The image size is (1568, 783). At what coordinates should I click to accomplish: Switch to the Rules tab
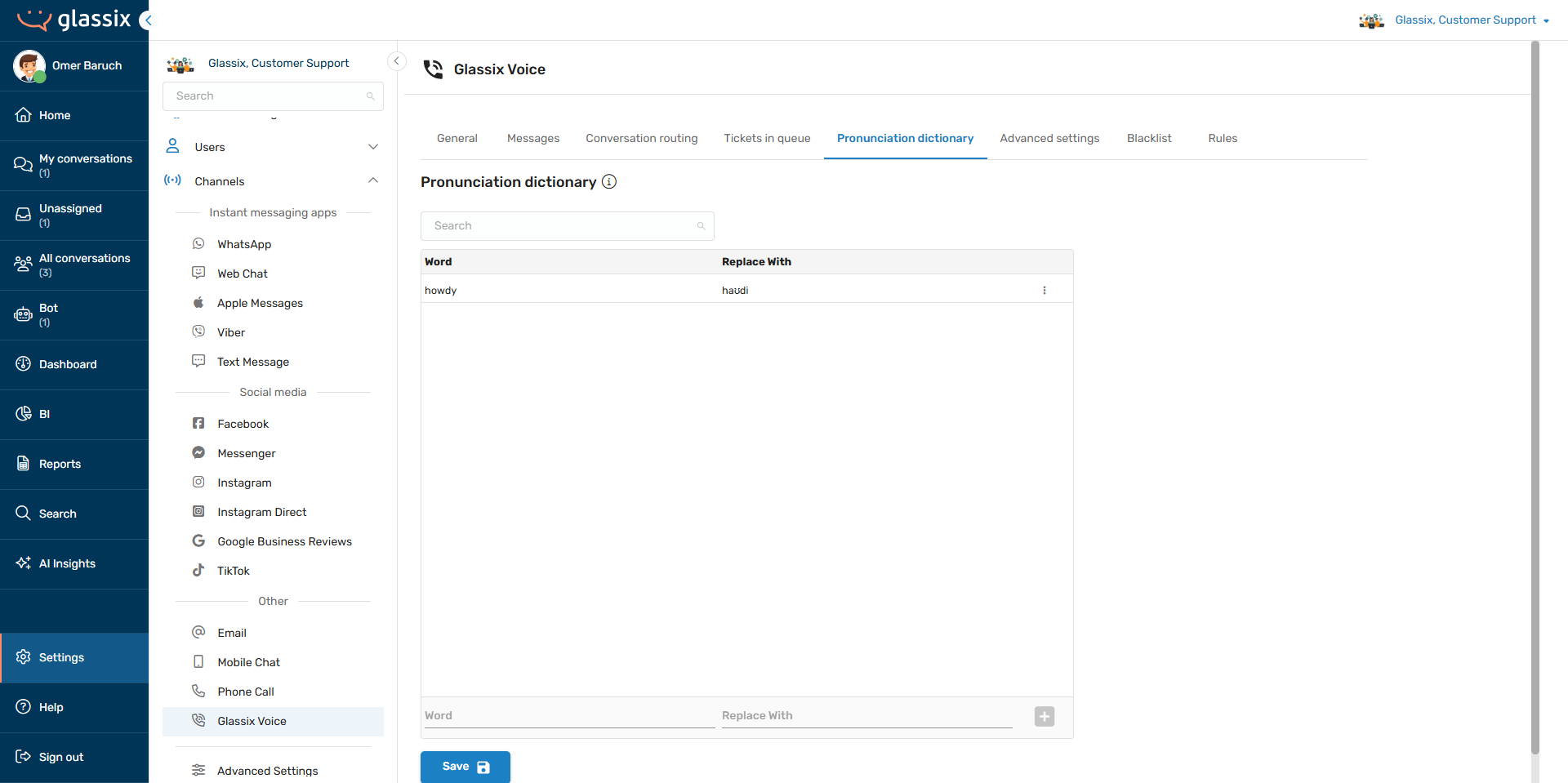click(1223, 139)
